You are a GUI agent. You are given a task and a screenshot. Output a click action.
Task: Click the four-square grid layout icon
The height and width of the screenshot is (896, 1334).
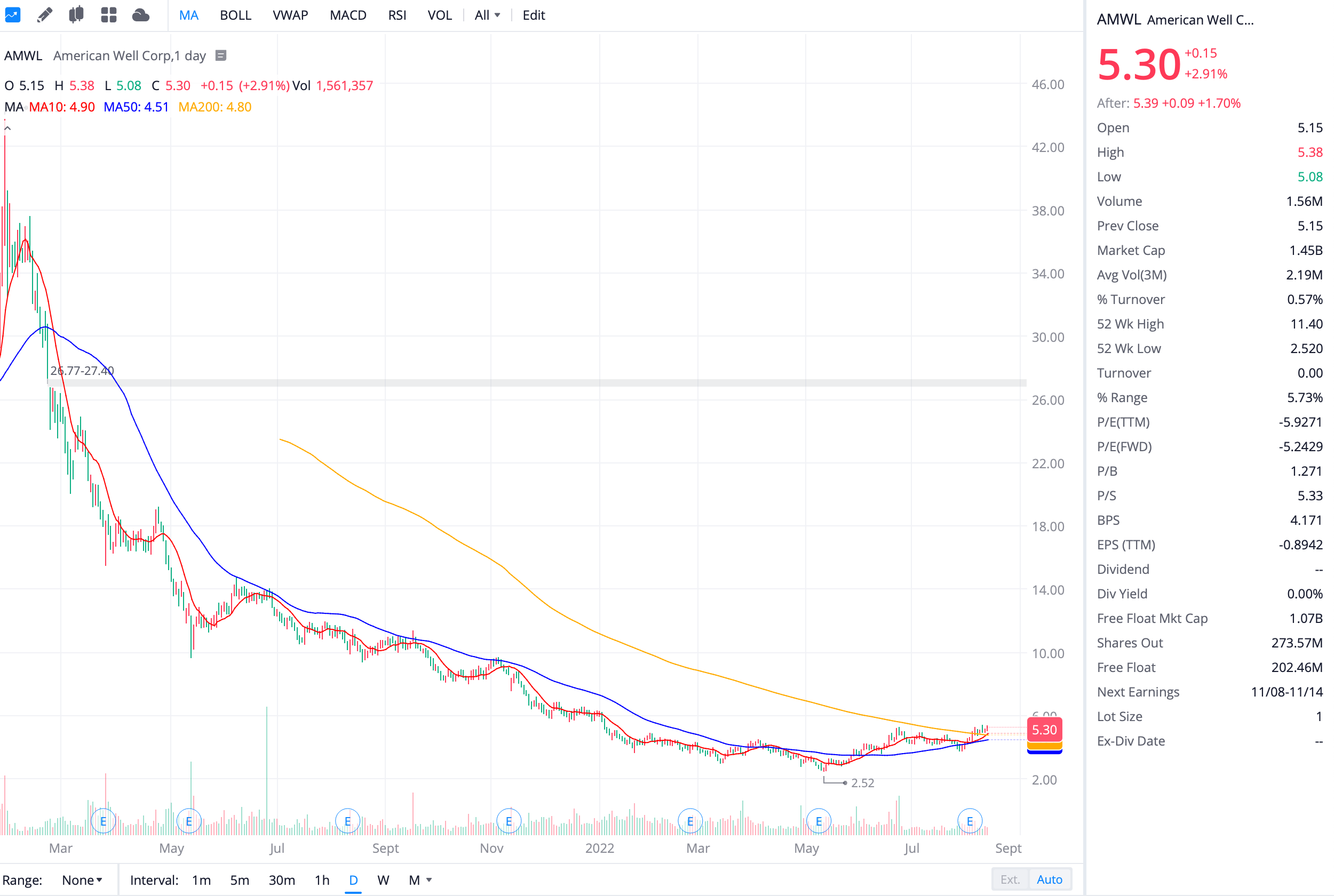click(x=109, y=15)
